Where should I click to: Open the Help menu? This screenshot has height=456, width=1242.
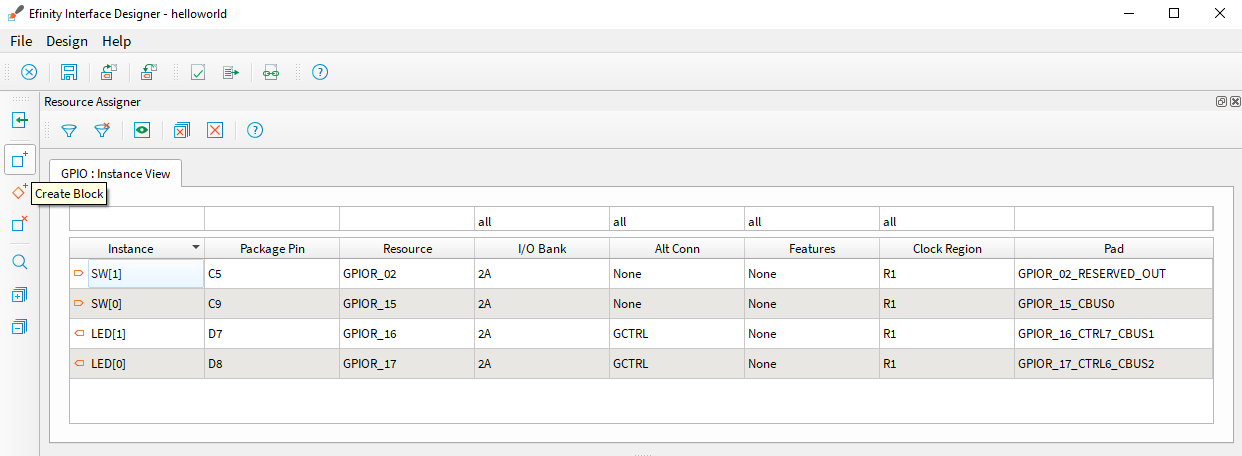pos(117,41)
